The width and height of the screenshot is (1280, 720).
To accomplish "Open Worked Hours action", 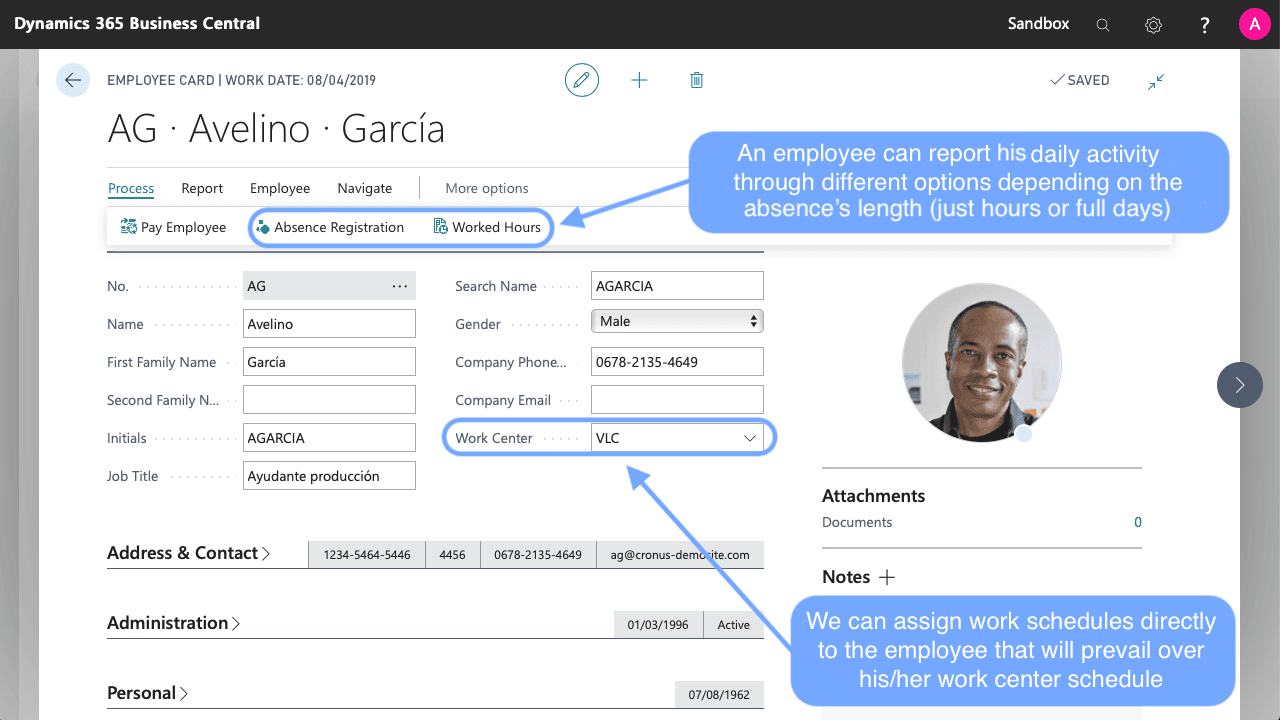I will 487,227.
